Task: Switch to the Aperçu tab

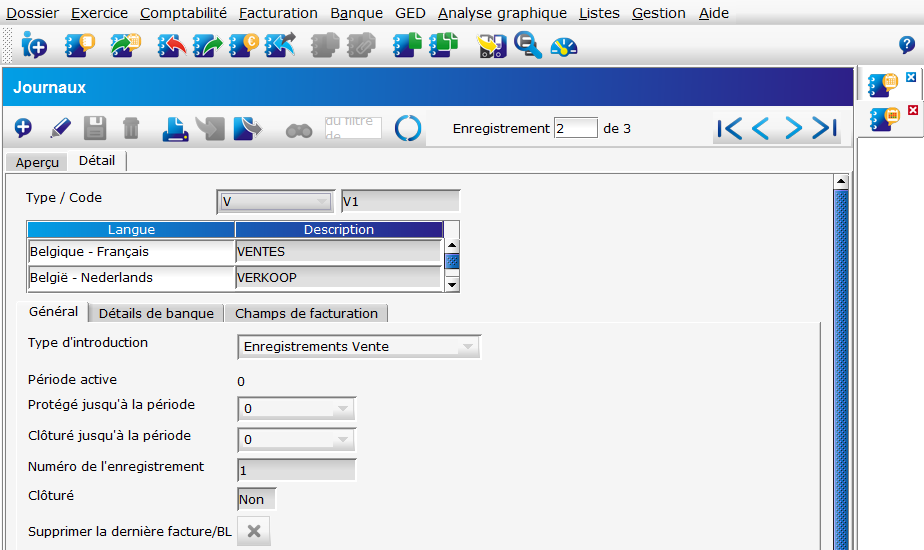Action: (x=37, y=162)
